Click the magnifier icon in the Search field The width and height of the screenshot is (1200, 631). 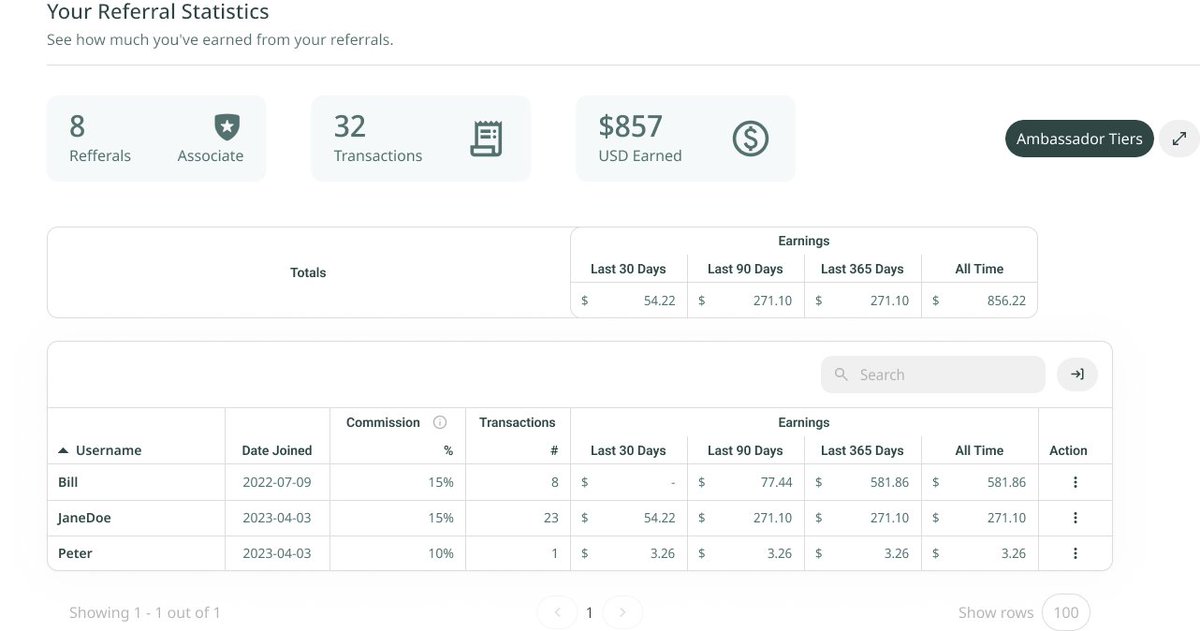tap(841, 374)
